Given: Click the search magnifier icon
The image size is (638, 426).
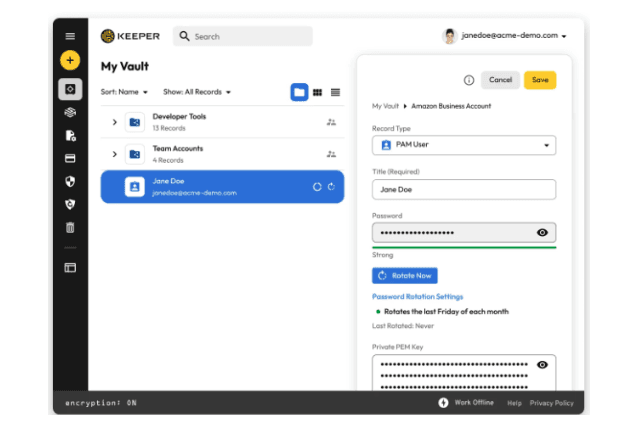Looking at the screenshot, I should [184, 36].
